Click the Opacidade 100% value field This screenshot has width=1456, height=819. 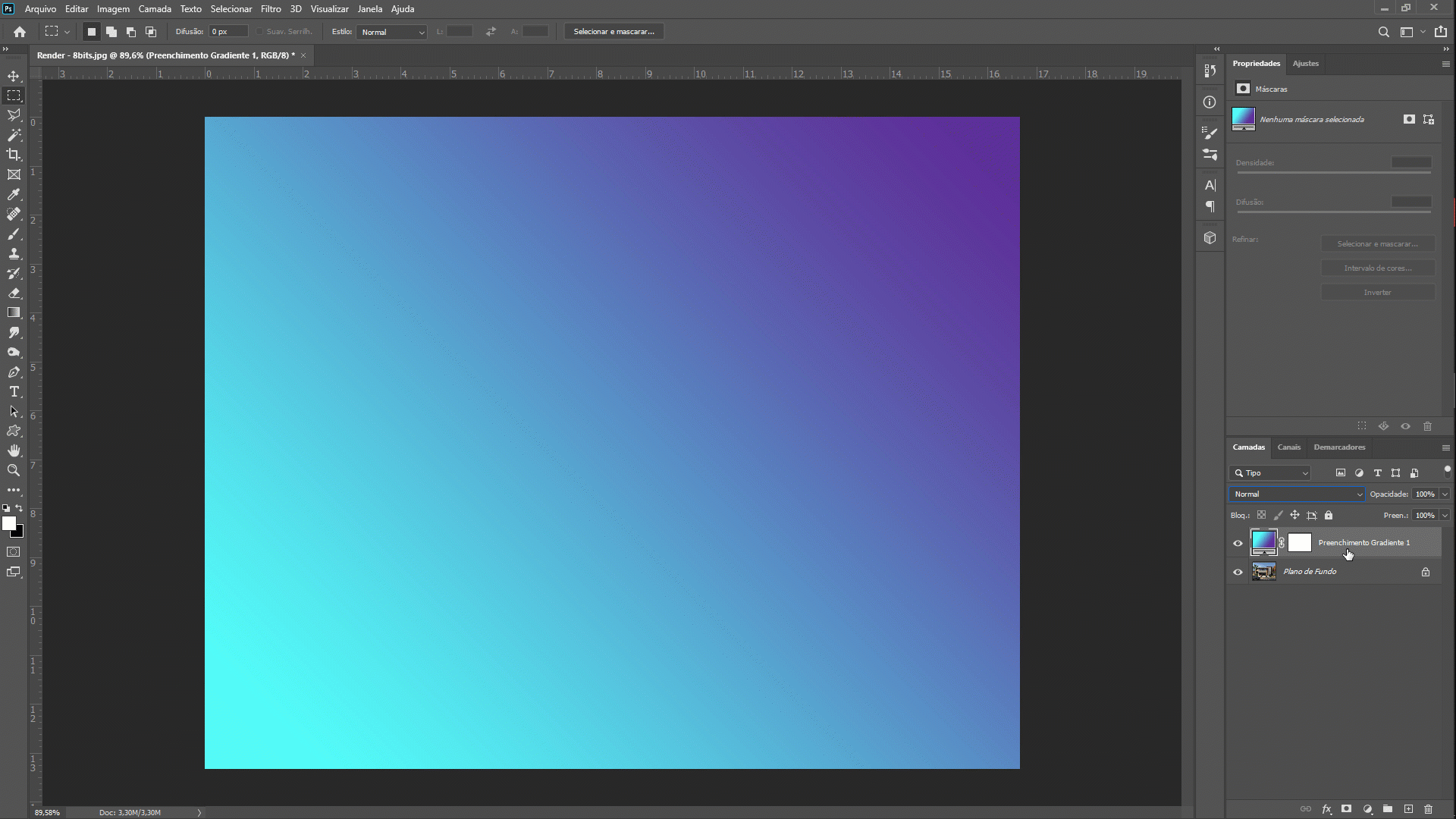click(x=1425, y=494)
